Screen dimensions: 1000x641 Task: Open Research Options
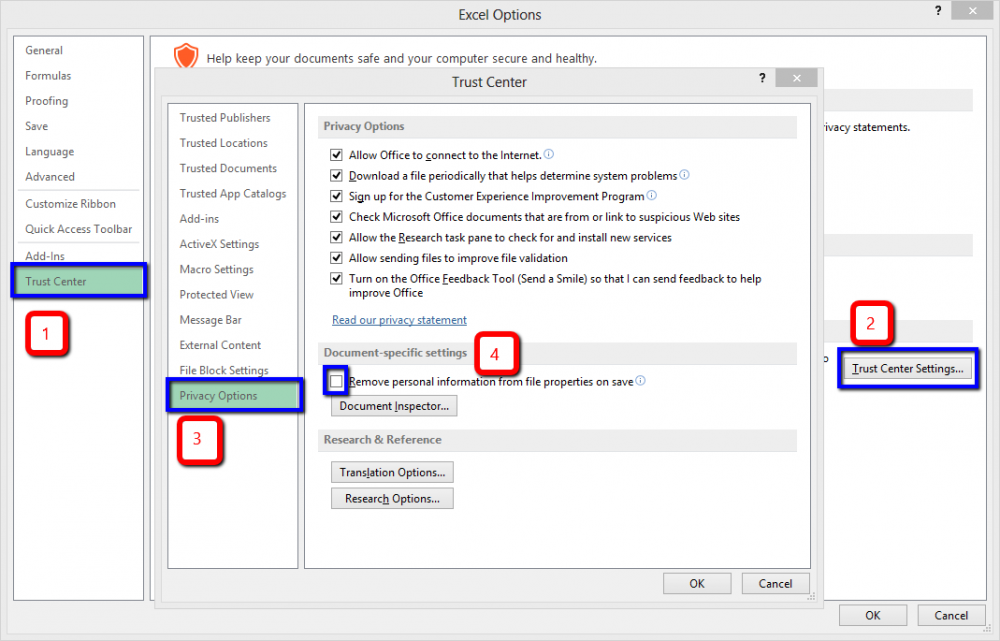pyautogui.click(x=392, y=499)
